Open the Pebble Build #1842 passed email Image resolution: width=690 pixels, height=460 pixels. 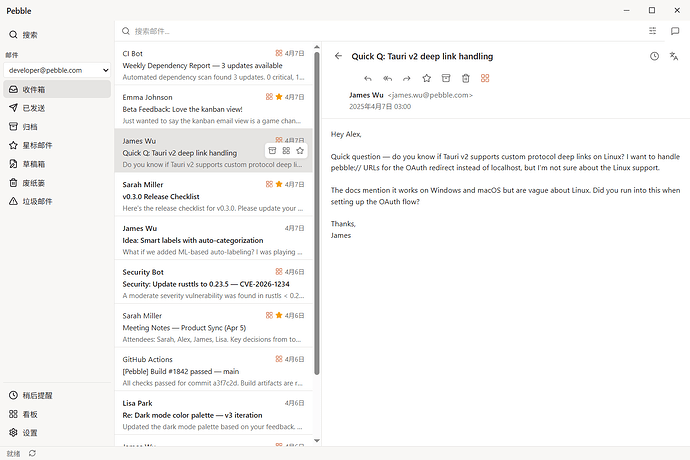[213, 369]
